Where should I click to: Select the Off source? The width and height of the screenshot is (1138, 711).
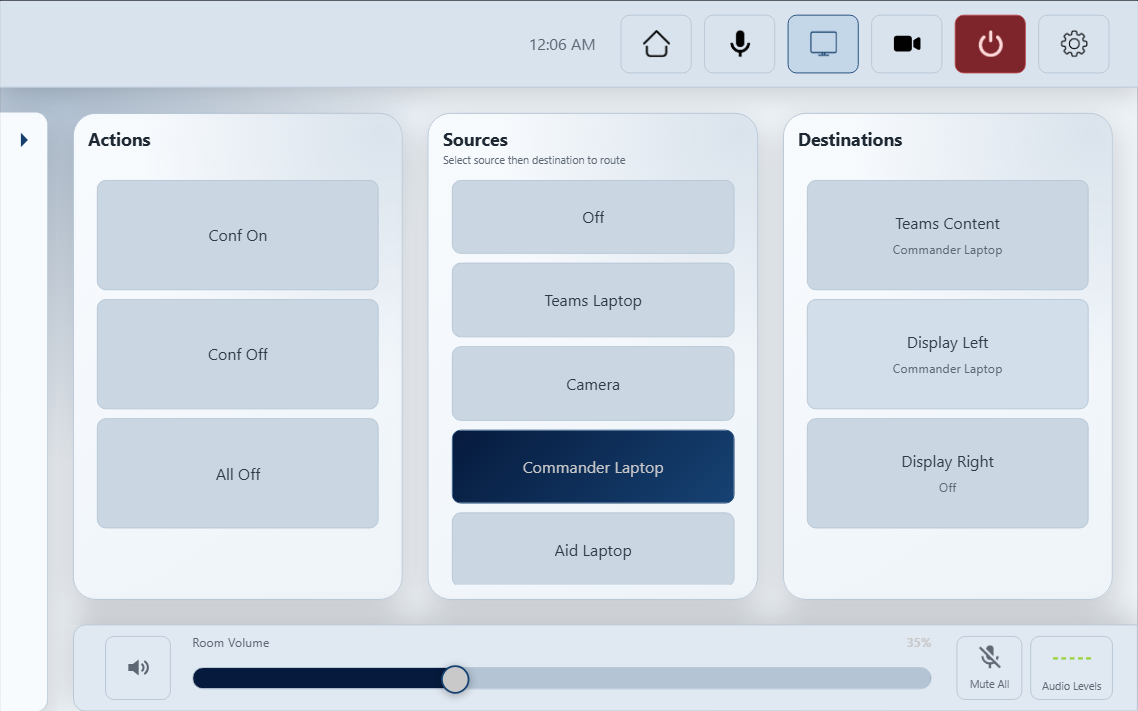[x=593, y=217]
